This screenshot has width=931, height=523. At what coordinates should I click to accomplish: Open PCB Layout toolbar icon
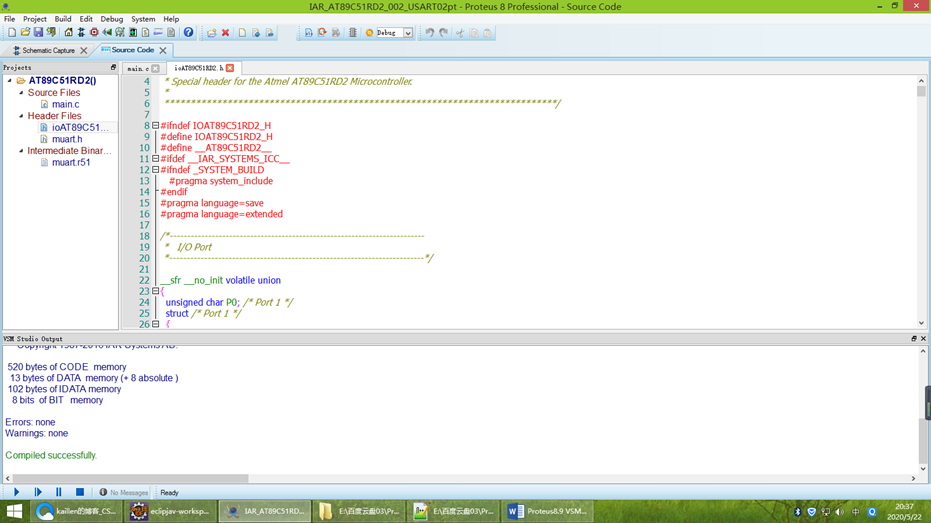(x=94, y=33)
